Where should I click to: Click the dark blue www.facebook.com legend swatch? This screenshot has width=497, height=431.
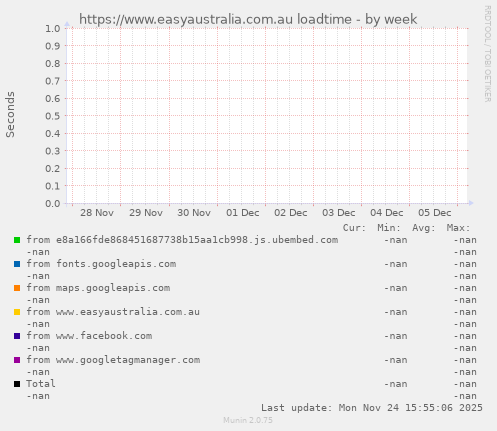click(x=17, y=336)
